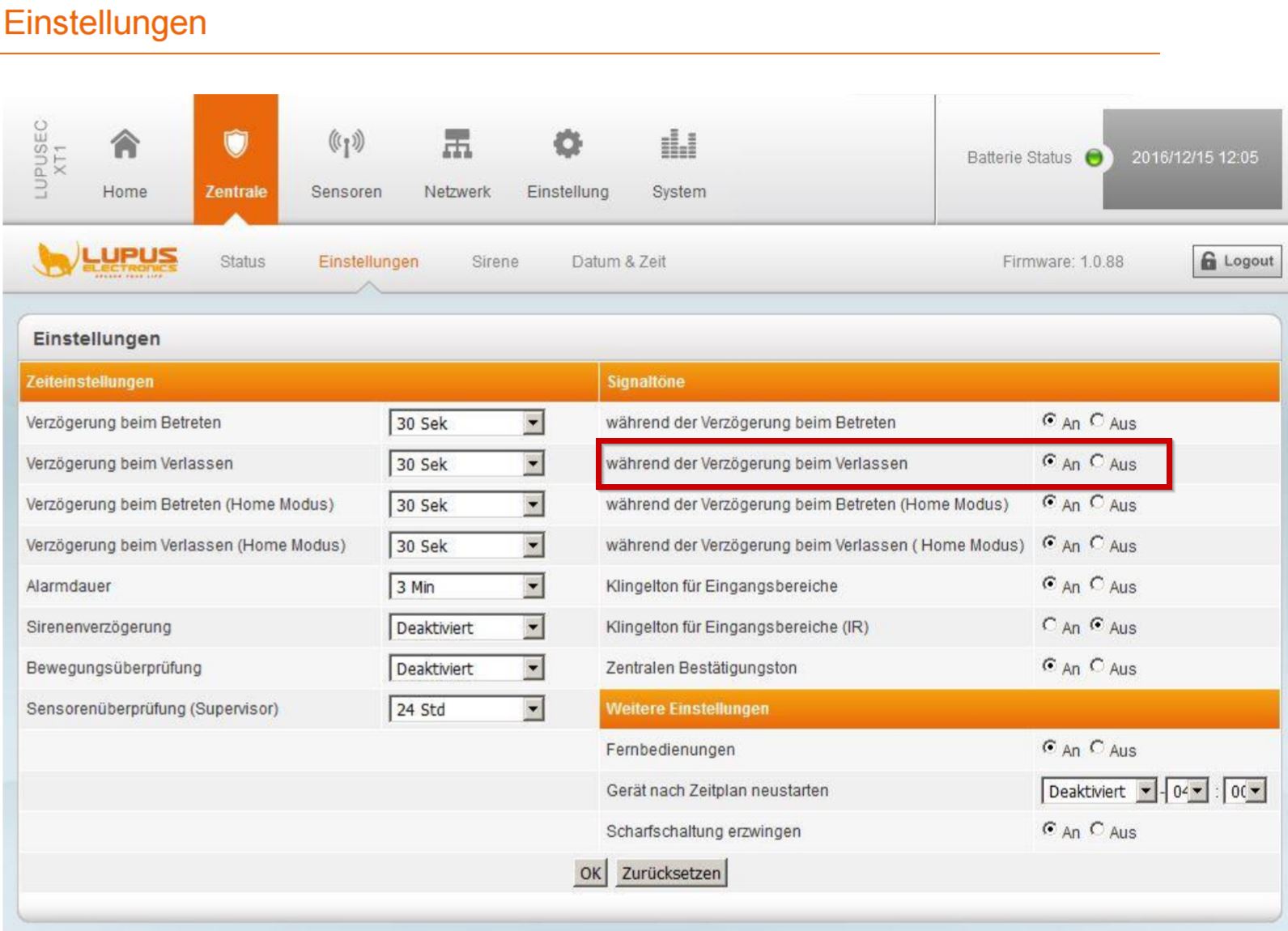Turn off Zentralen Bestätigungston by selecting Aus

point(1097,665)
